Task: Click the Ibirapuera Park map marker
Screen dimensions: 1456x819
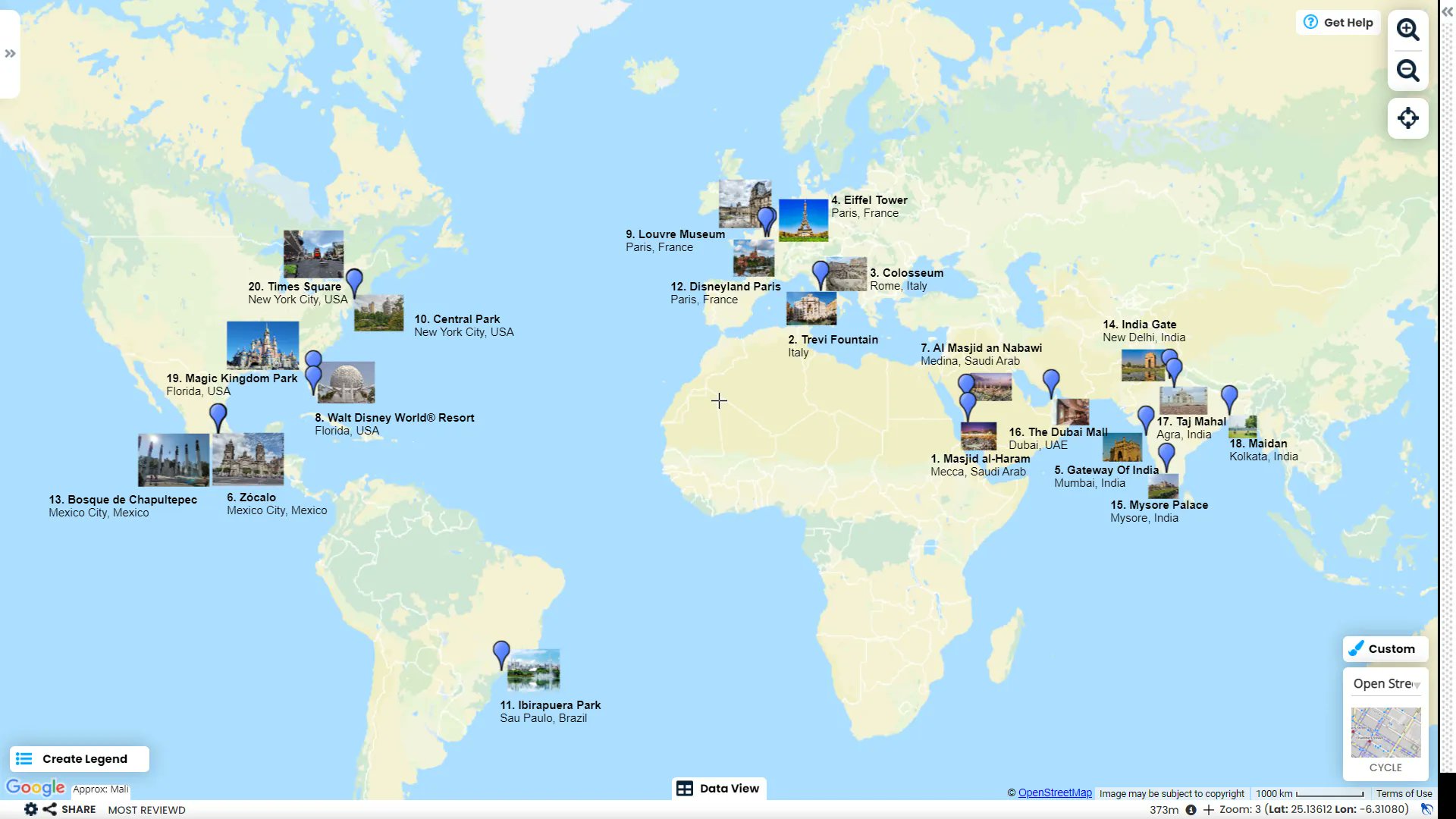Action: tap(500, 653)
